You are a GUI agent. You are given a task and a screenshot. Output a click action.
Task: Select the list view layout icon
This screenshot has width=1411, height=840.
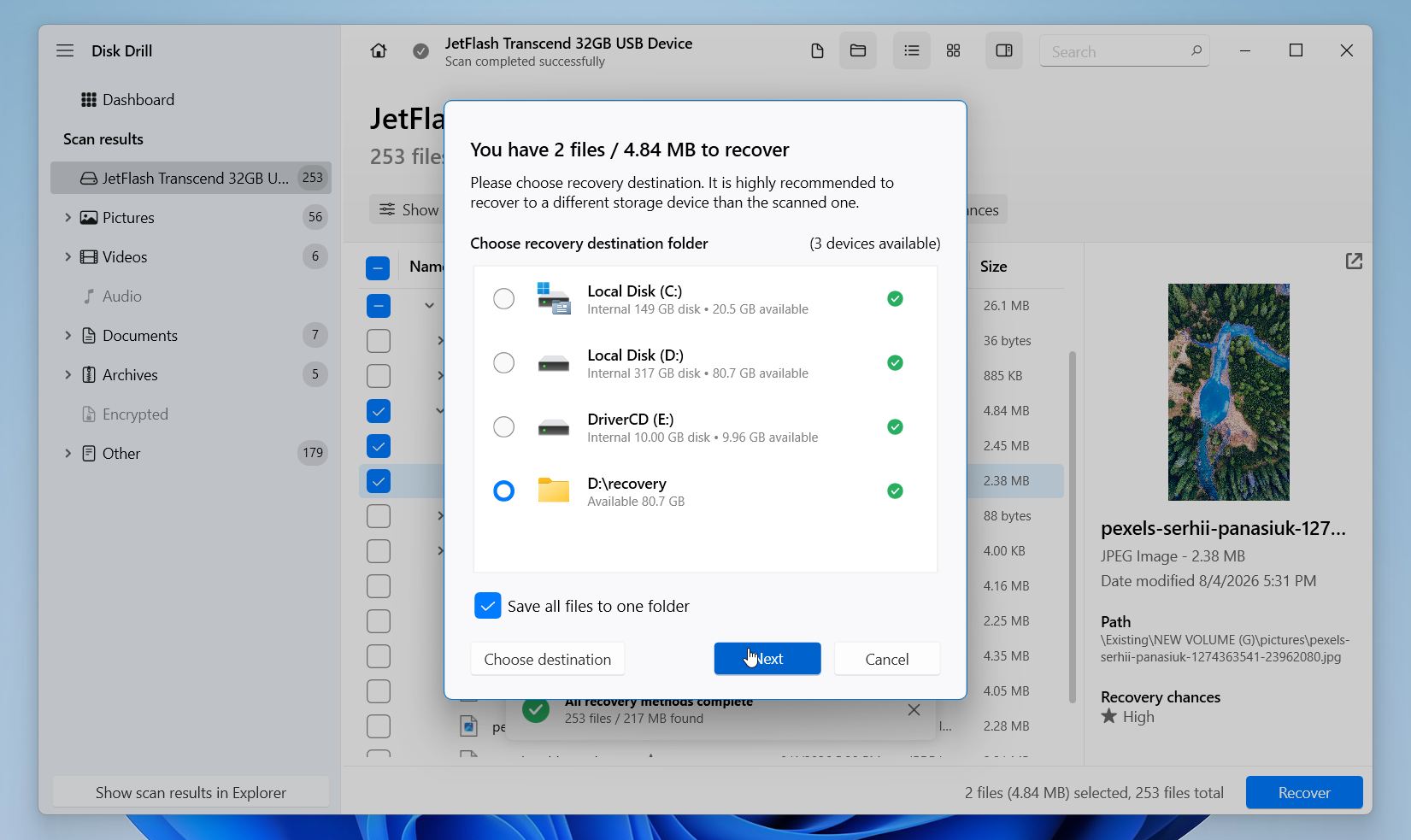912,51
